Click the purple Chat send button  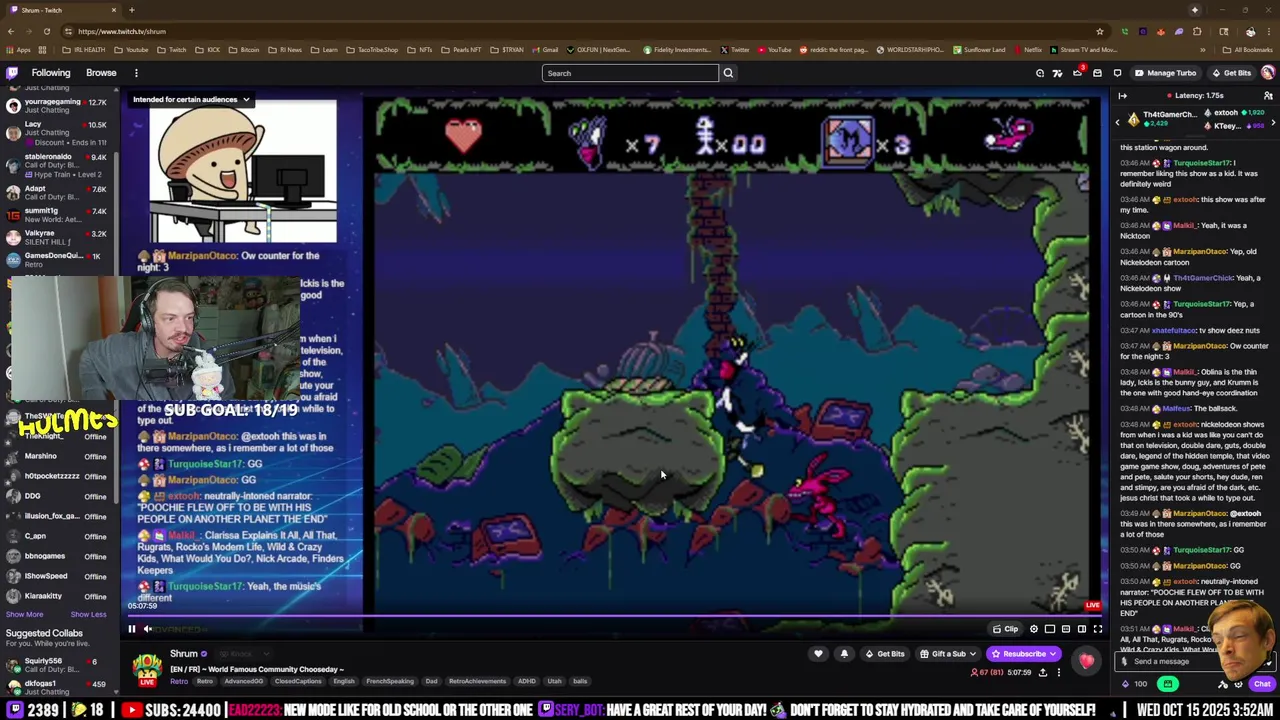pos(1262,684)
